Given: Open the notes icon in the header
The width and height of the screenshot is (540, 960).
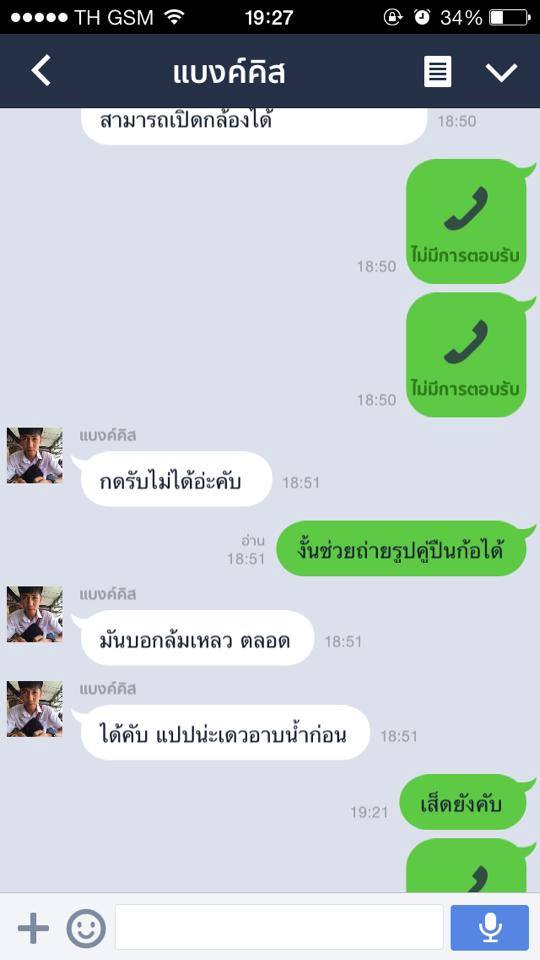Looking at the screenshot, I should 438,72.
